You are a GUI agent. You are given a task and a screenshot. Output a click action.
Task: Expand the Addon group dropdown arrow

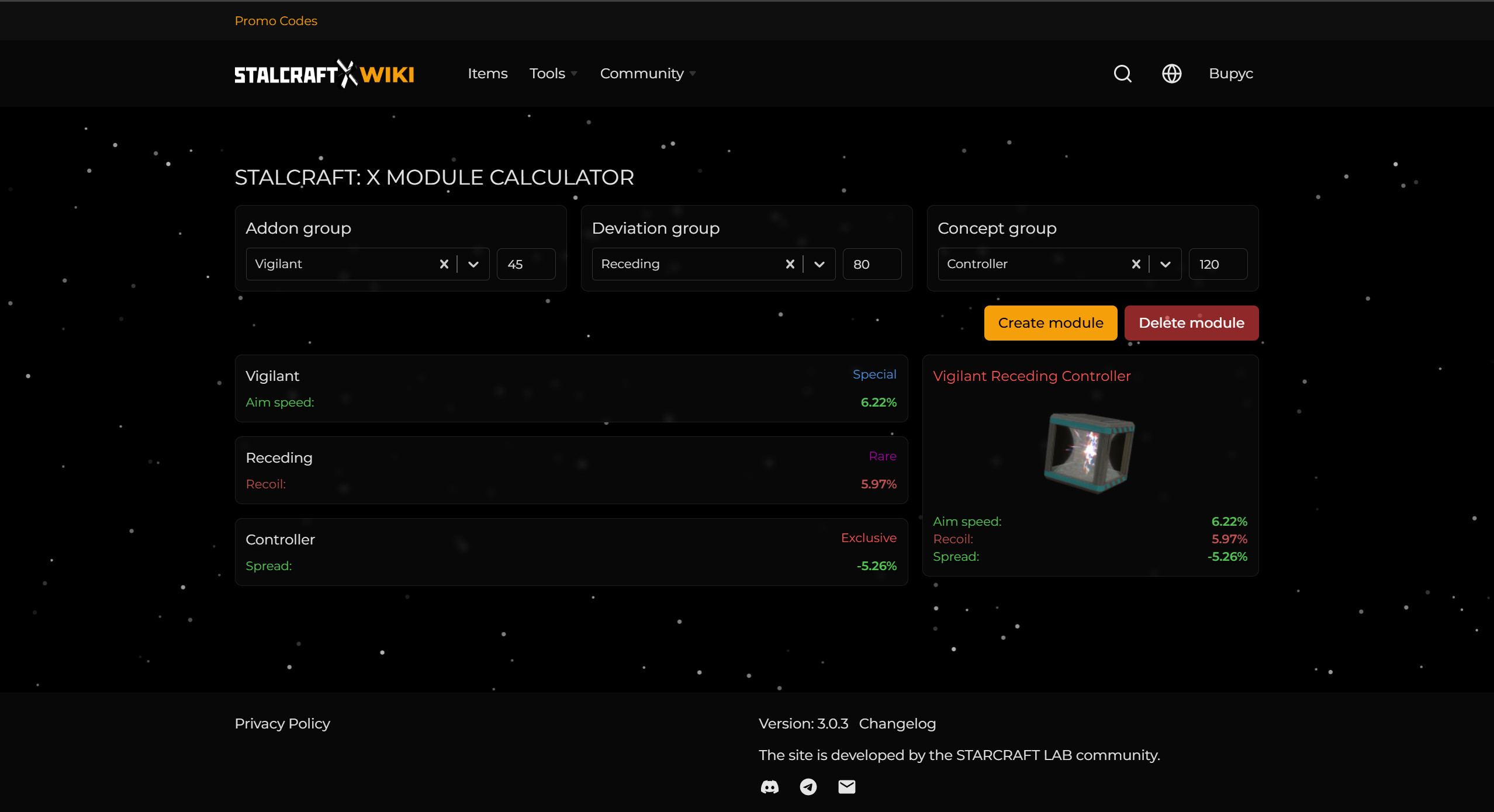click(x=473, y=264)
